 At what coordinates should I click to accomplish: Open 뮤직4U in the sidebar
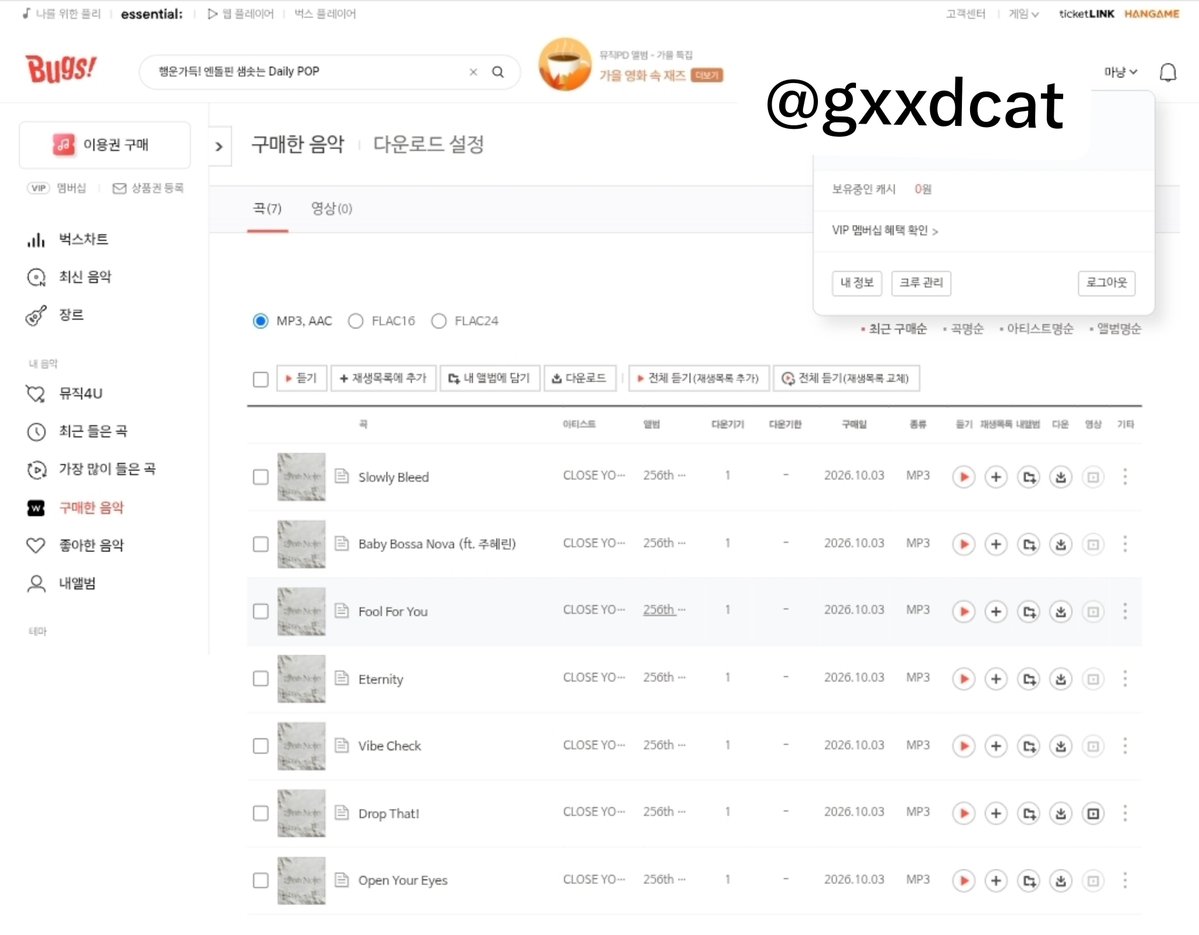(x=80, y=394)
